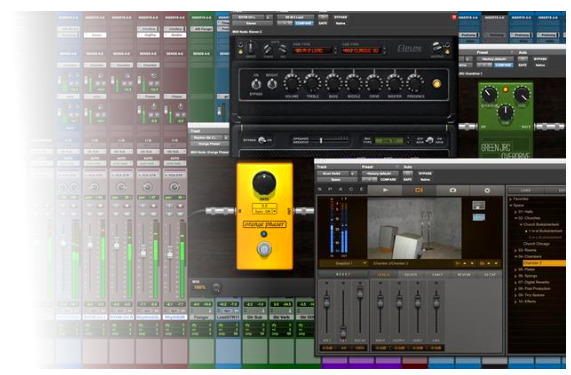Click the Wet fader in Space

coord(327,303)
